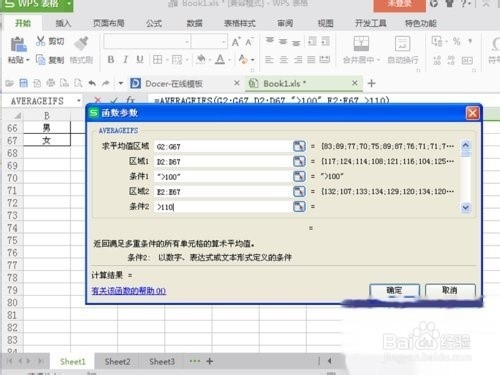This screenshot has width=500, height=375.
Task: Switch to Docer-在线模板 document tab
Action: point(174,84)
